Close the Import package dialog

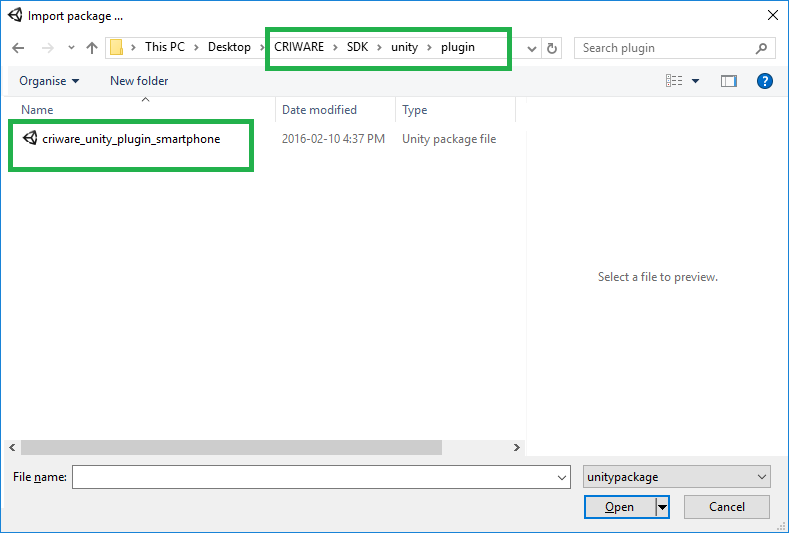pos(773,16)
